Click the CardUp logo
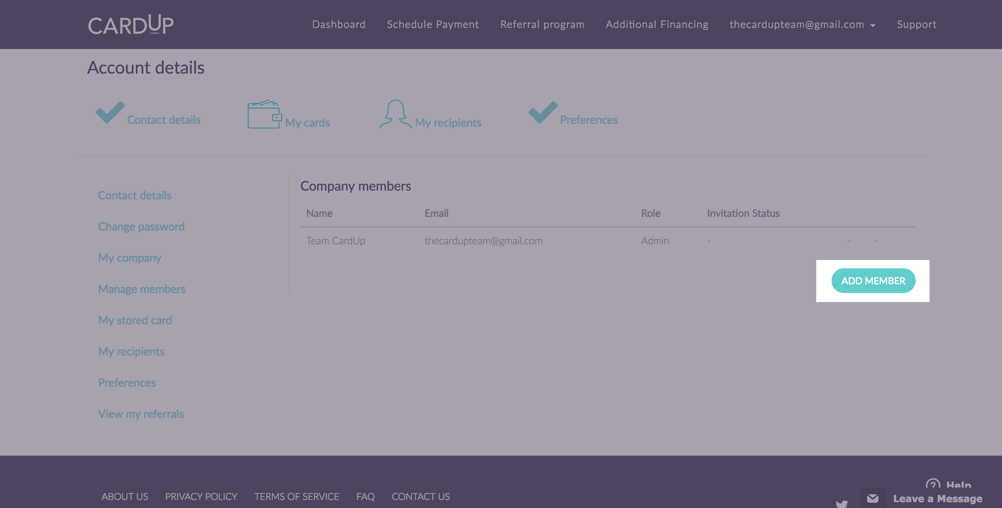The image size is (1002, 508). coord(130,24)
